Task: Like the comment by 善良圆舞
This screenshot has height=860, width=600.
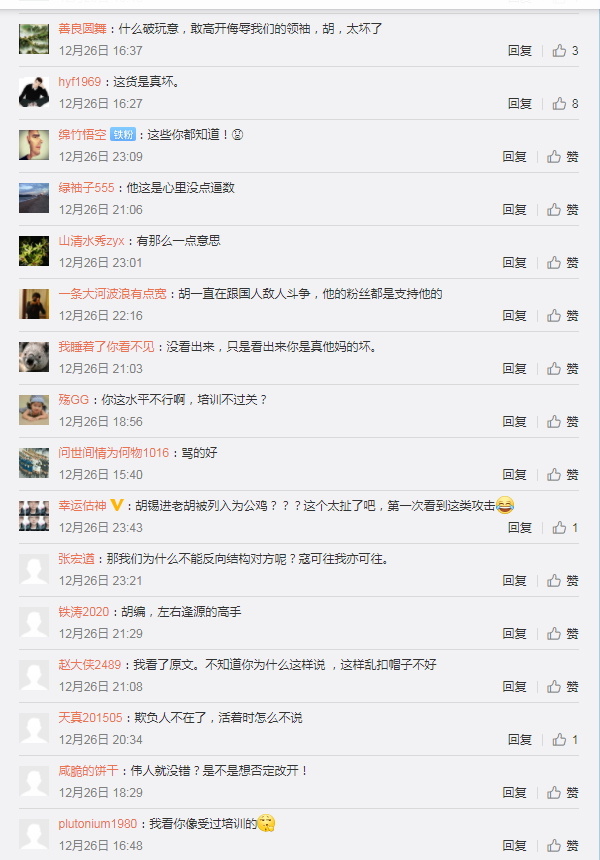Action: (x=565, y=51)
